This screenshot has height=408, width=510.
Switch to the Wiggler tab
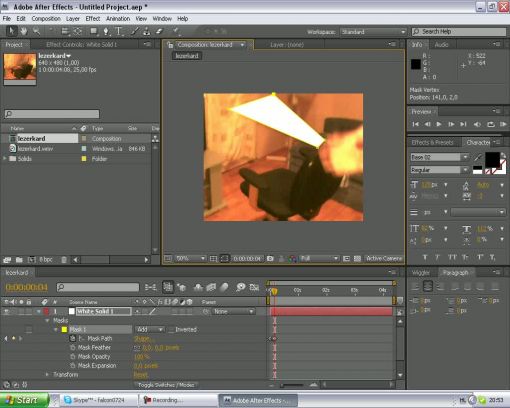click(421, 273)
